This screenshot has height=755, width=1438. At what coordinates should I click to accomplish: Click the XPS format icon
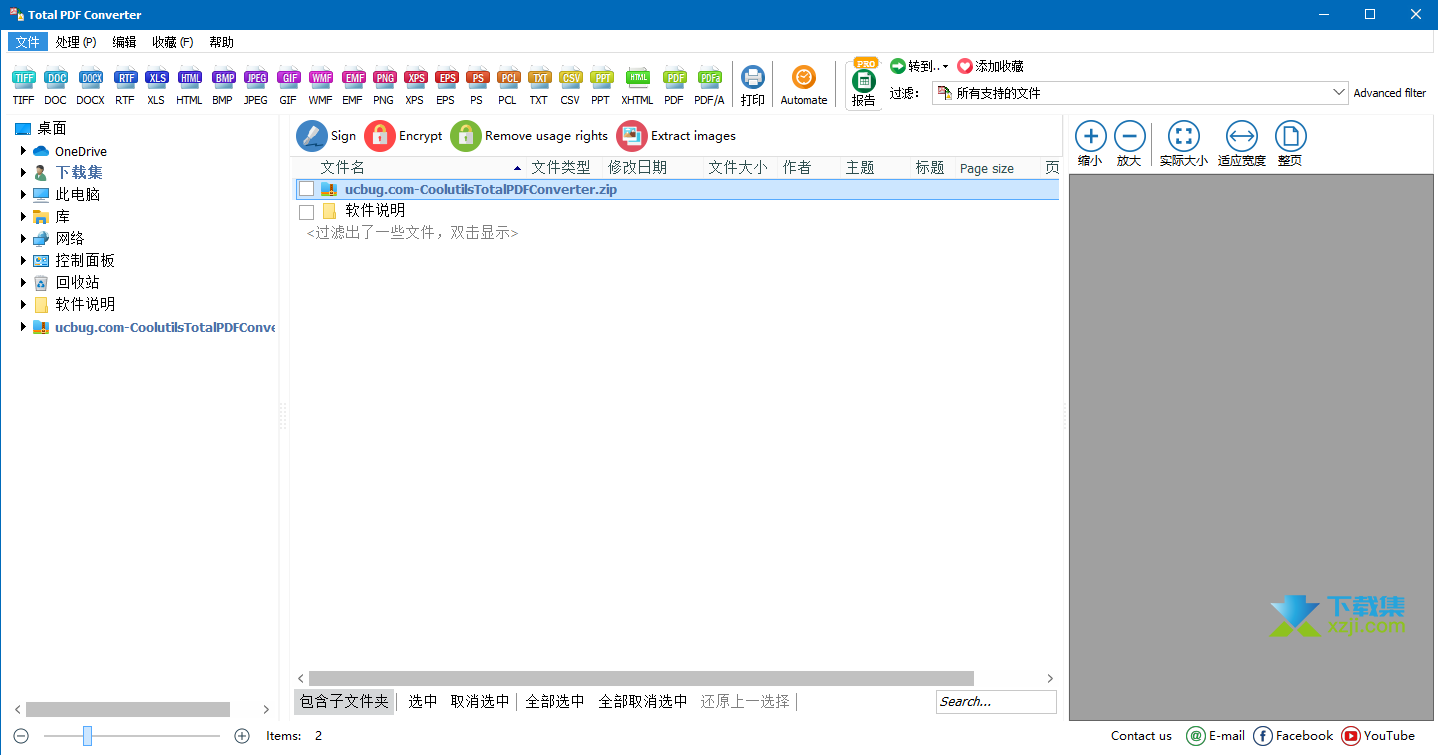[x=415, y=78]
